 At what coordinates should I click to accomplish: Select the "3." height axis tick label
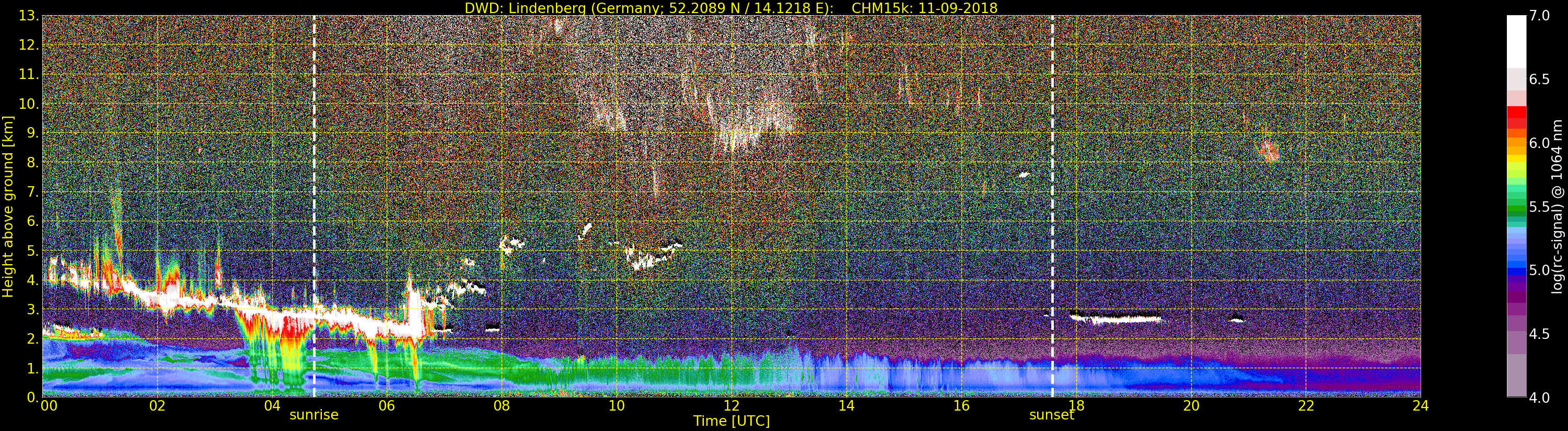coord(32,309)
